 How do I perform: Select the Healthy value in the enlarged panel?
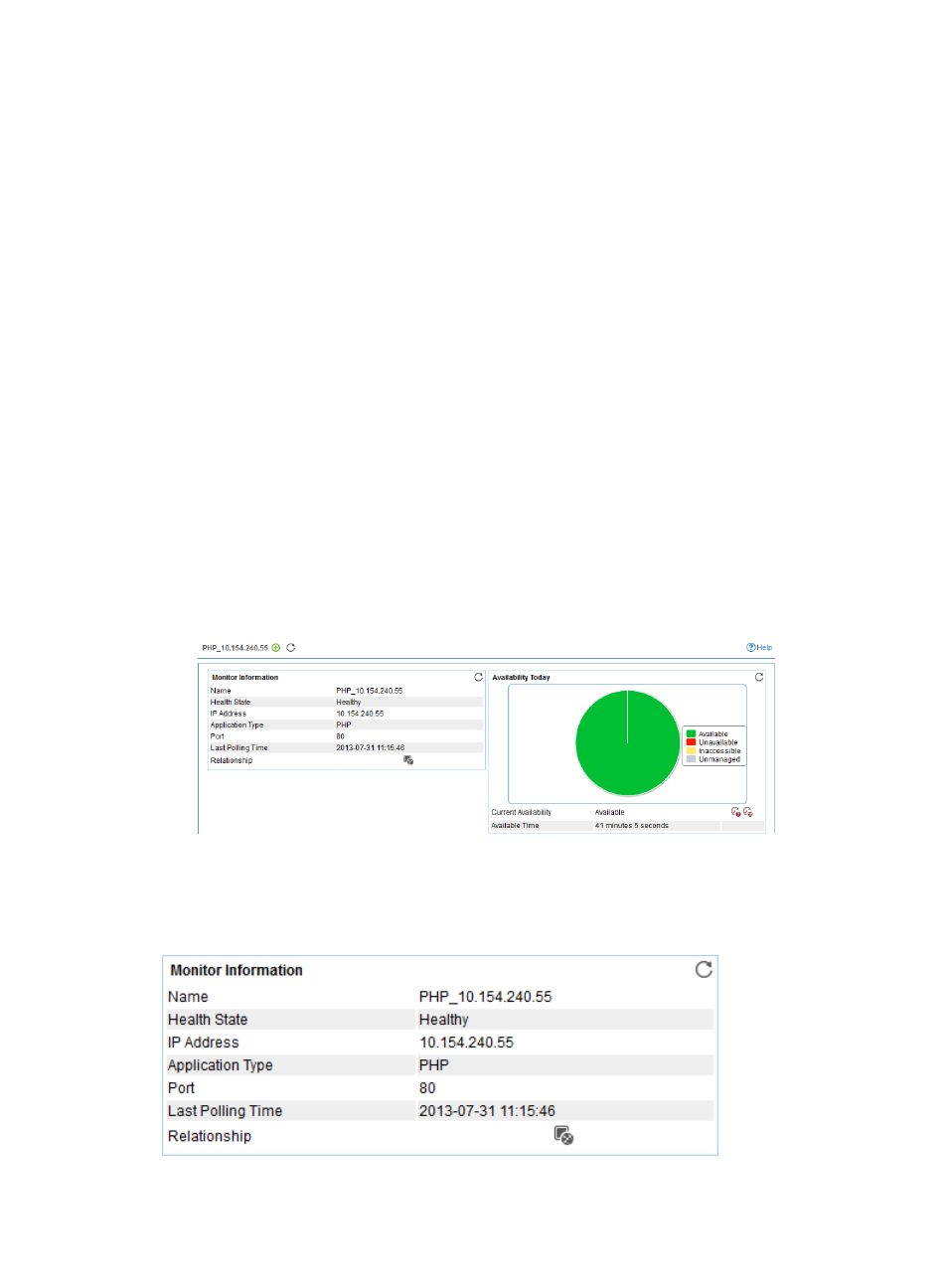(443, 1020)
